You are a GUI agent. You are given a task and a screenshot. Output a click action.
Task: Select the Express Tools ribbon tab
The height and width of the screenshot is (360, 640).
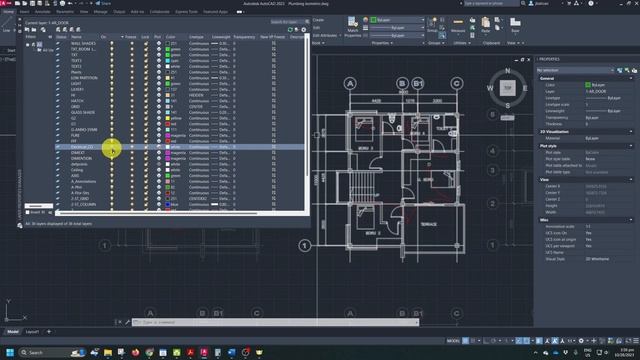tap(186, 12)
